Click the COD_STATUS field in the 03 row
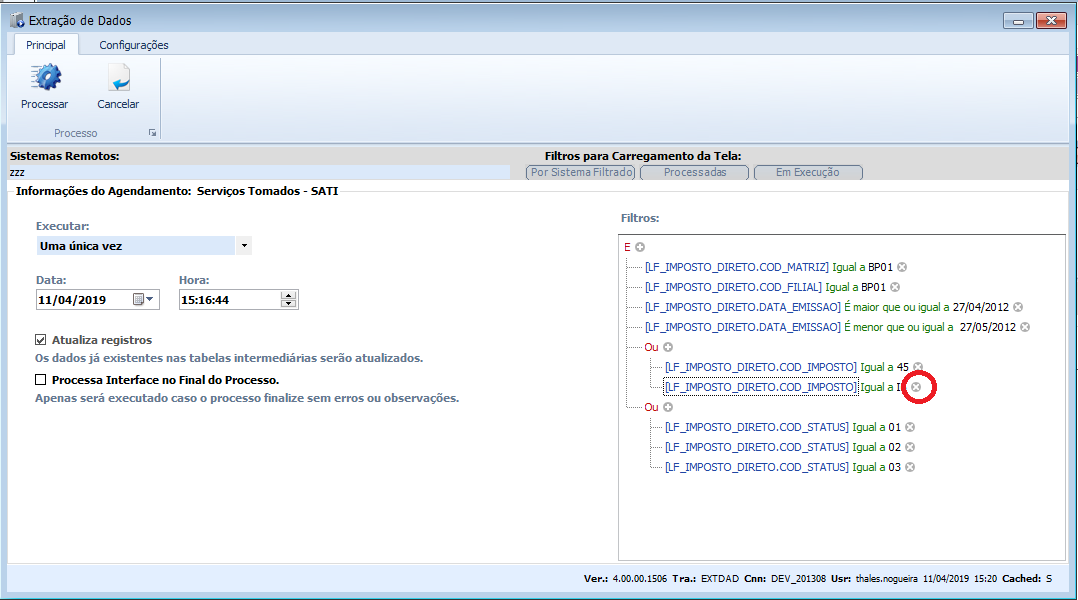Image resolution: width=1078 pixels, height=600 pixels. (x=756, y=467)
